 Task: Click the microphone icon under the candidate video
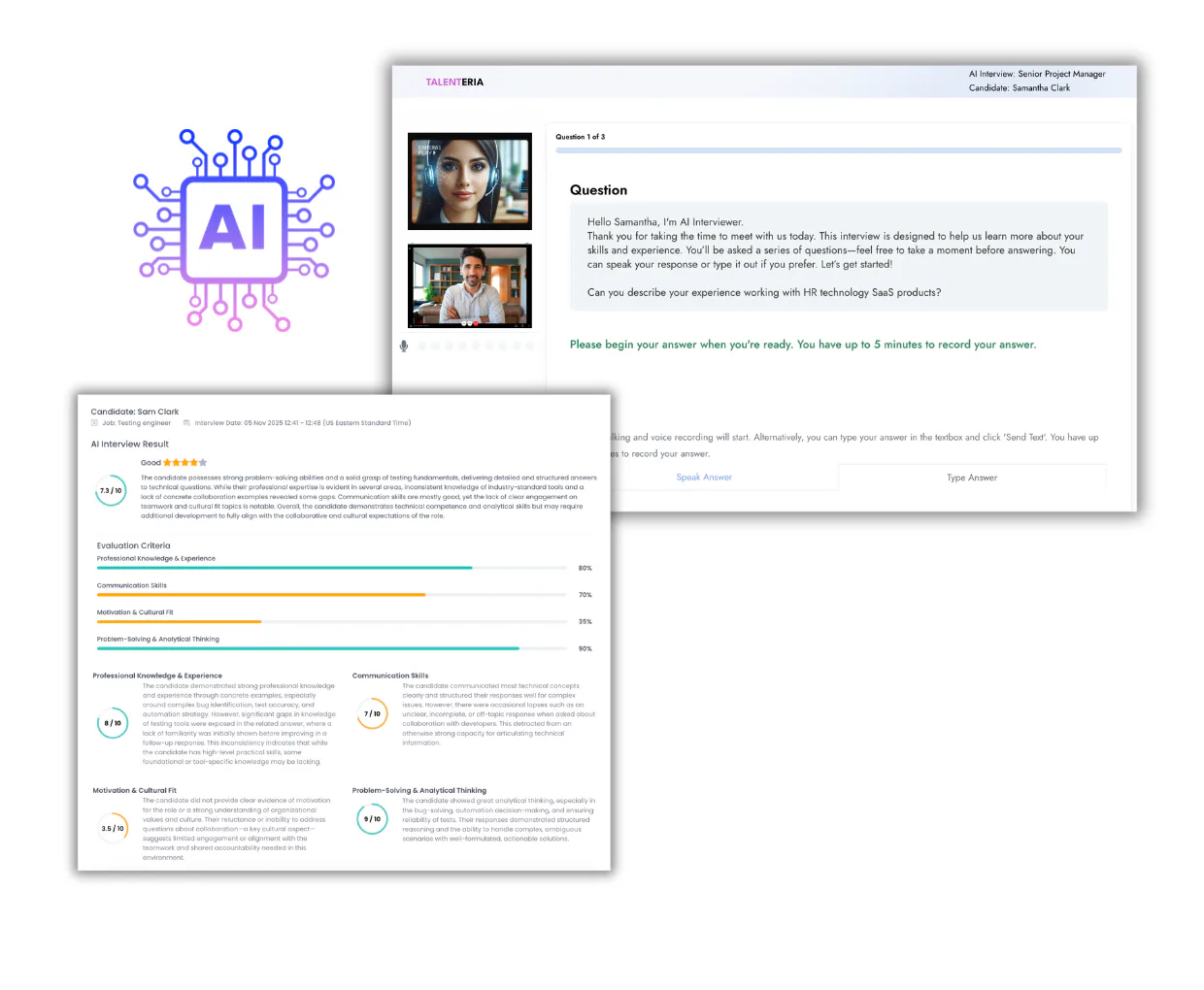click(x=404, y=346)
